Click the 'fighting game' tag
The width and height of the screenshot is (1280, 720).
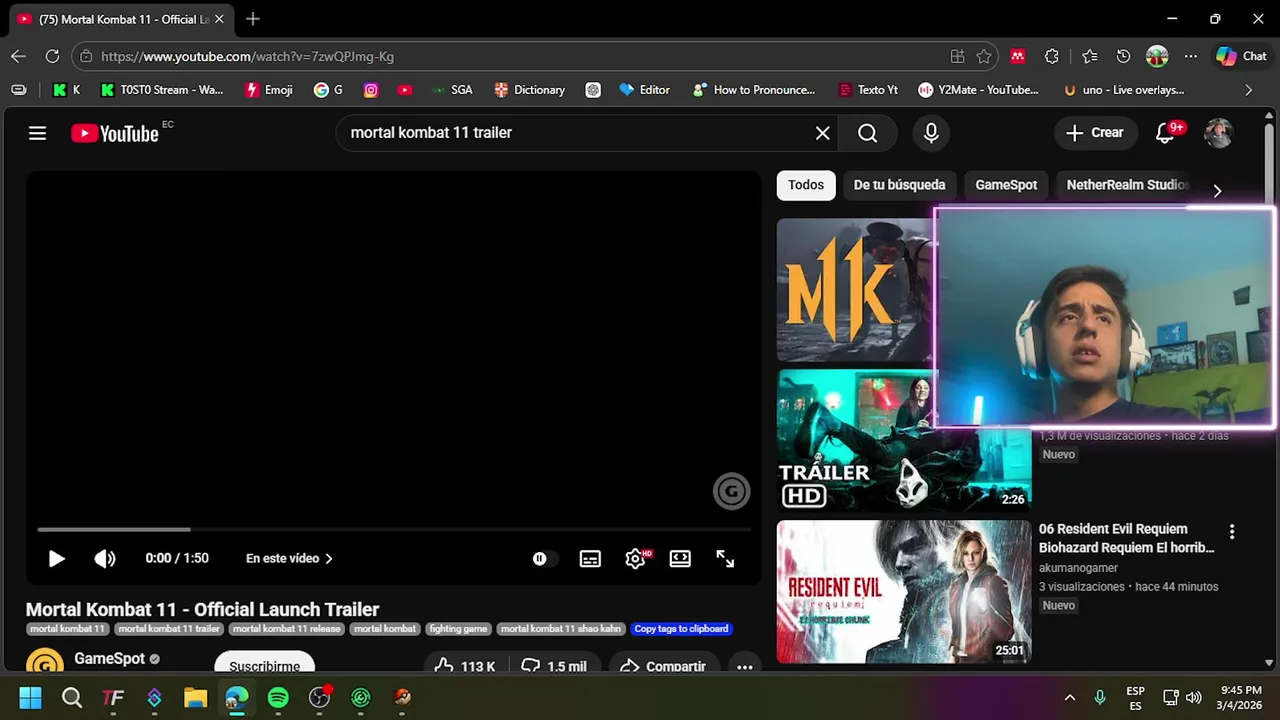[458, 629]
